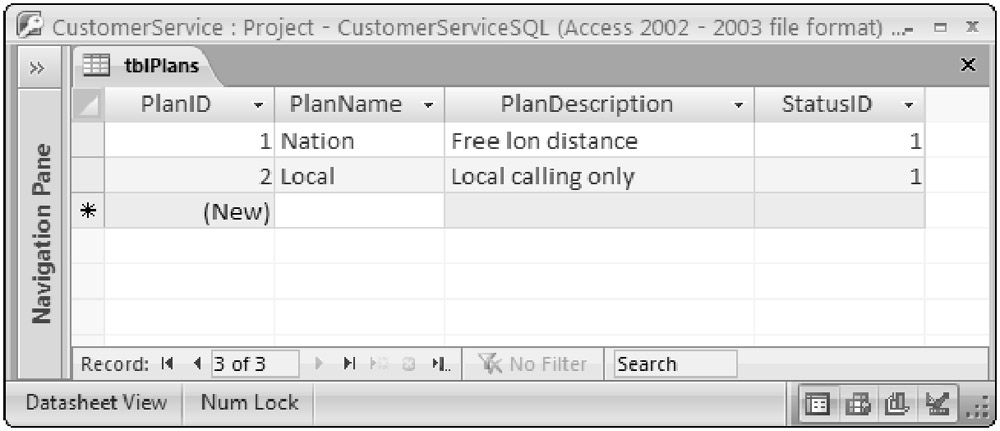Open PlanID column dropdown arrow
1000x431 pixels.
click(x=258, y=105)
